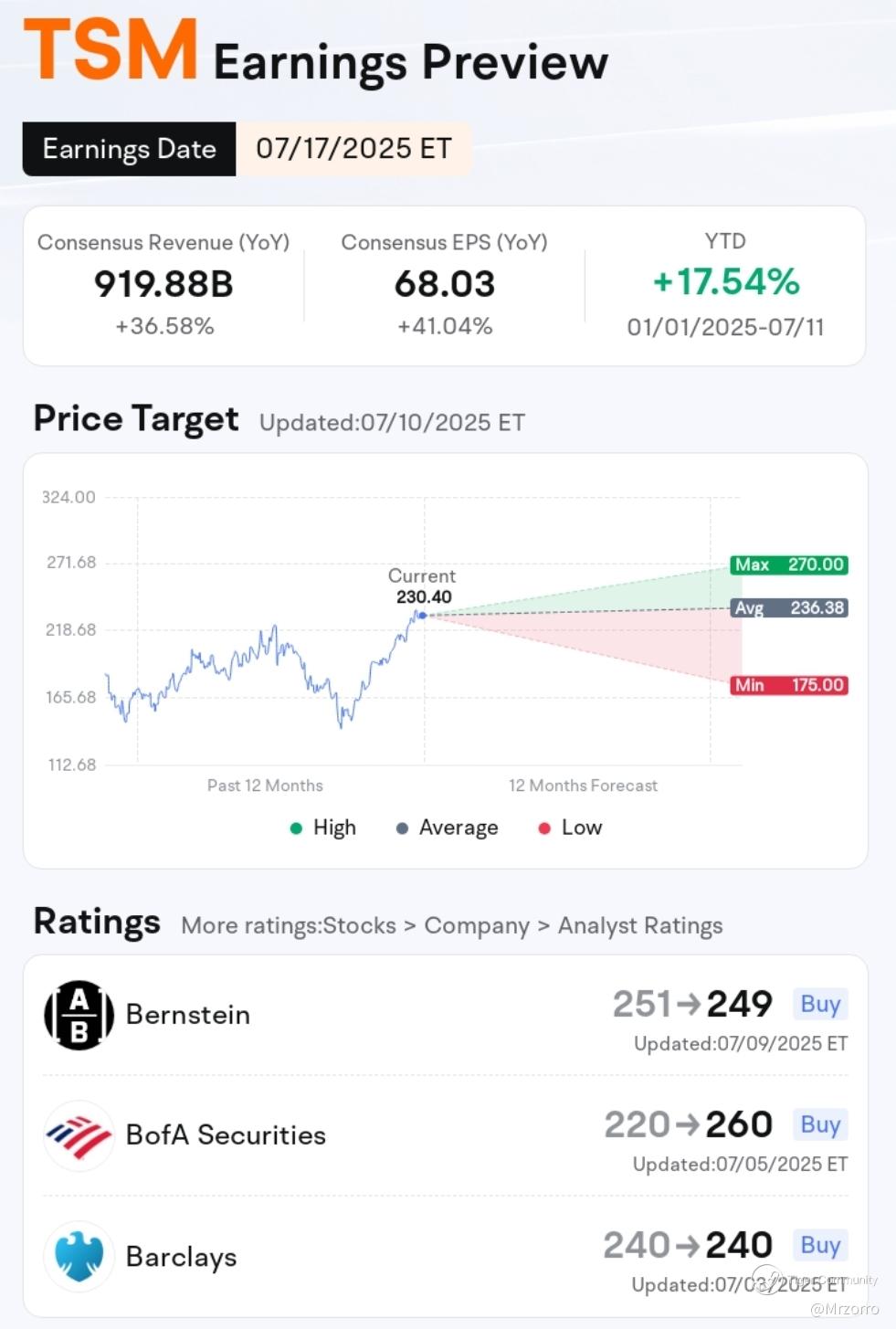896x1329 pixels.
Task: Click the gray Avg 236.38 label
Action: [x=789, y=608]
